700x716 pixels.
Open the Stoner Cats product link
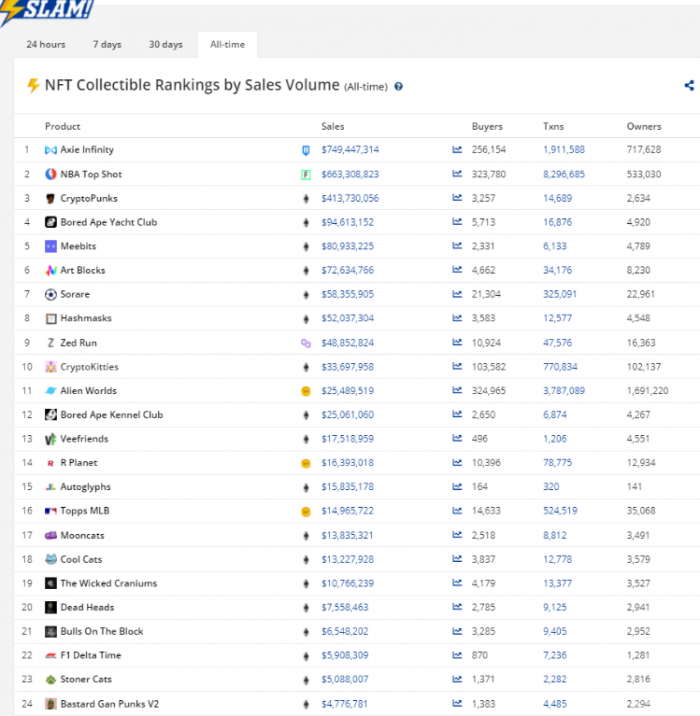pyautogui.click(x=86, y=679)
